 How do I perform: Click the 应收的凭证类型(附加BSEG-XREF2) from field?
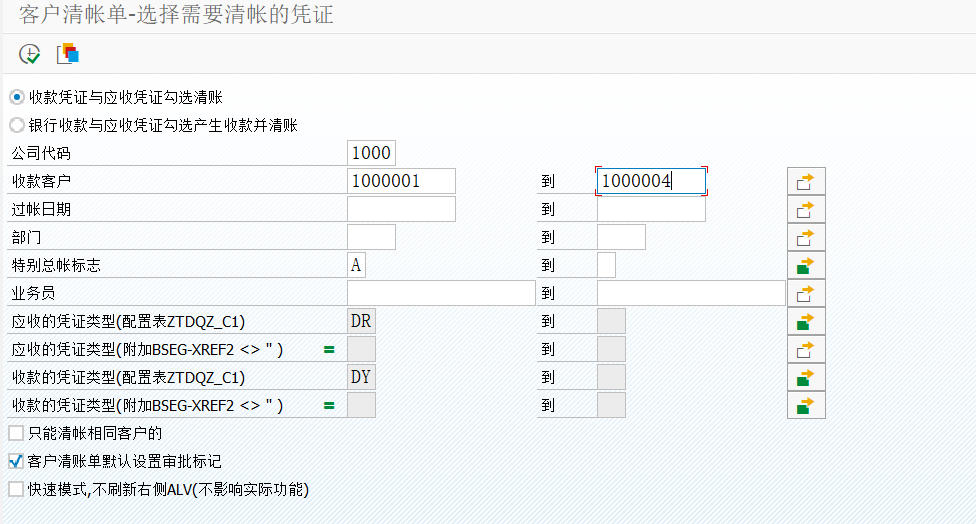(x=361, y=349)
